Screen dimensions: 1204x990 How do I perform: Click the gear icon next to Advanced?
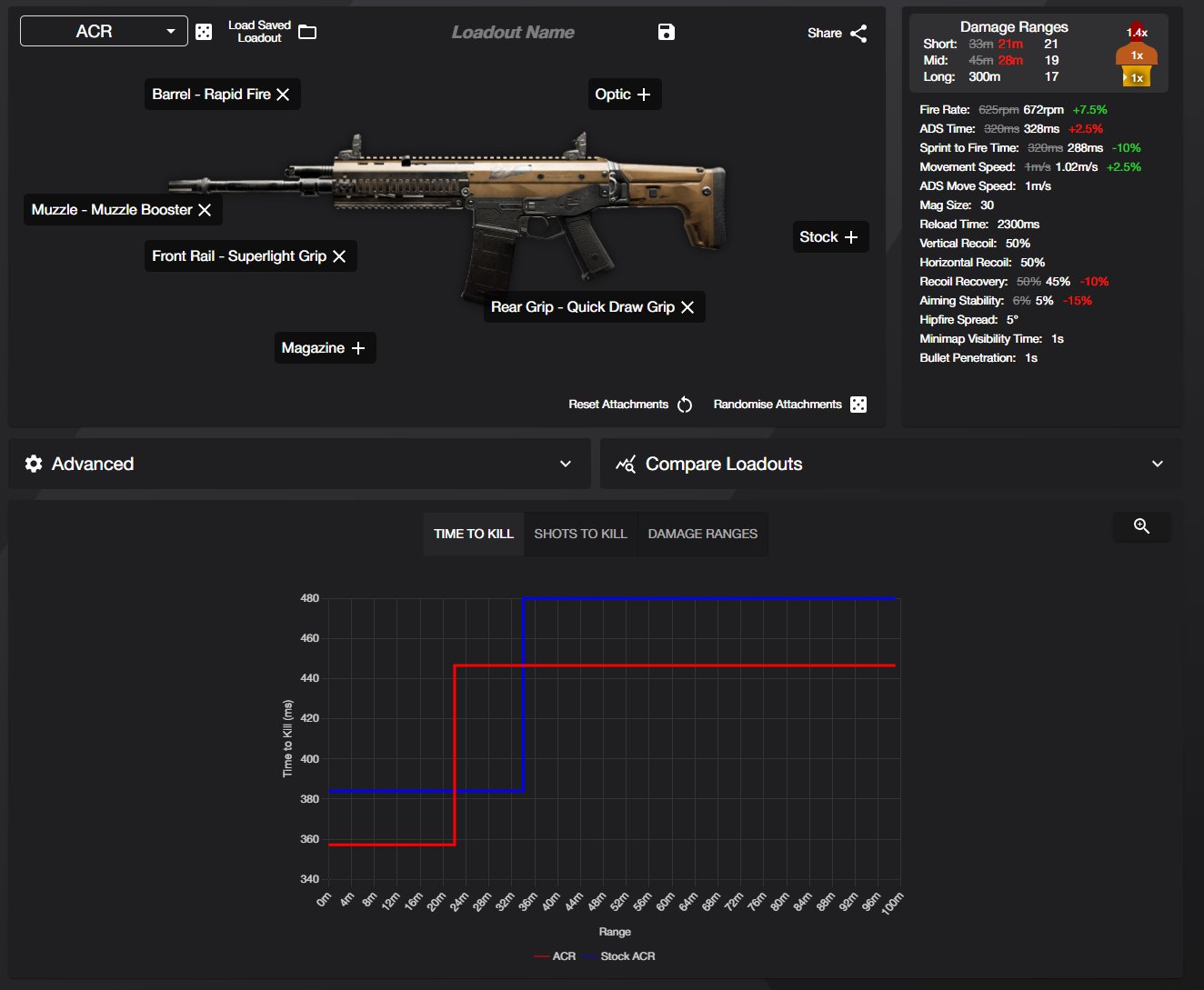(x=34, y=464)
